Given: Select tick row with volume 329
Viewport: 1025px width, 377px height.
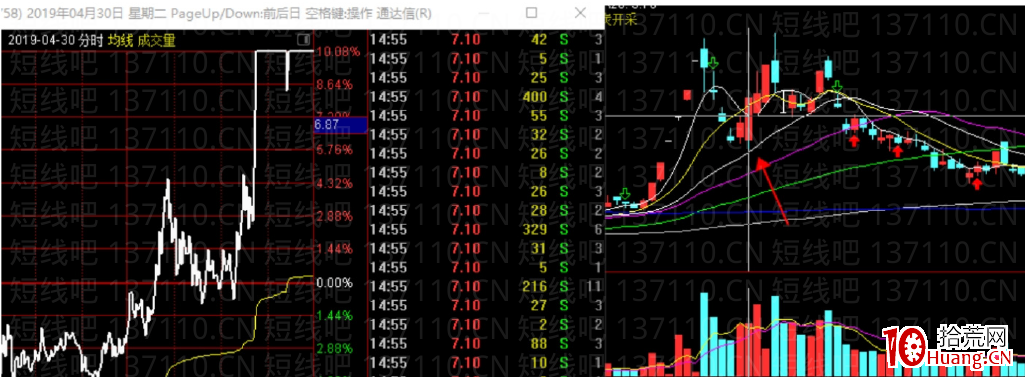Looking at the screenshot, I should (x=486, y=229).
